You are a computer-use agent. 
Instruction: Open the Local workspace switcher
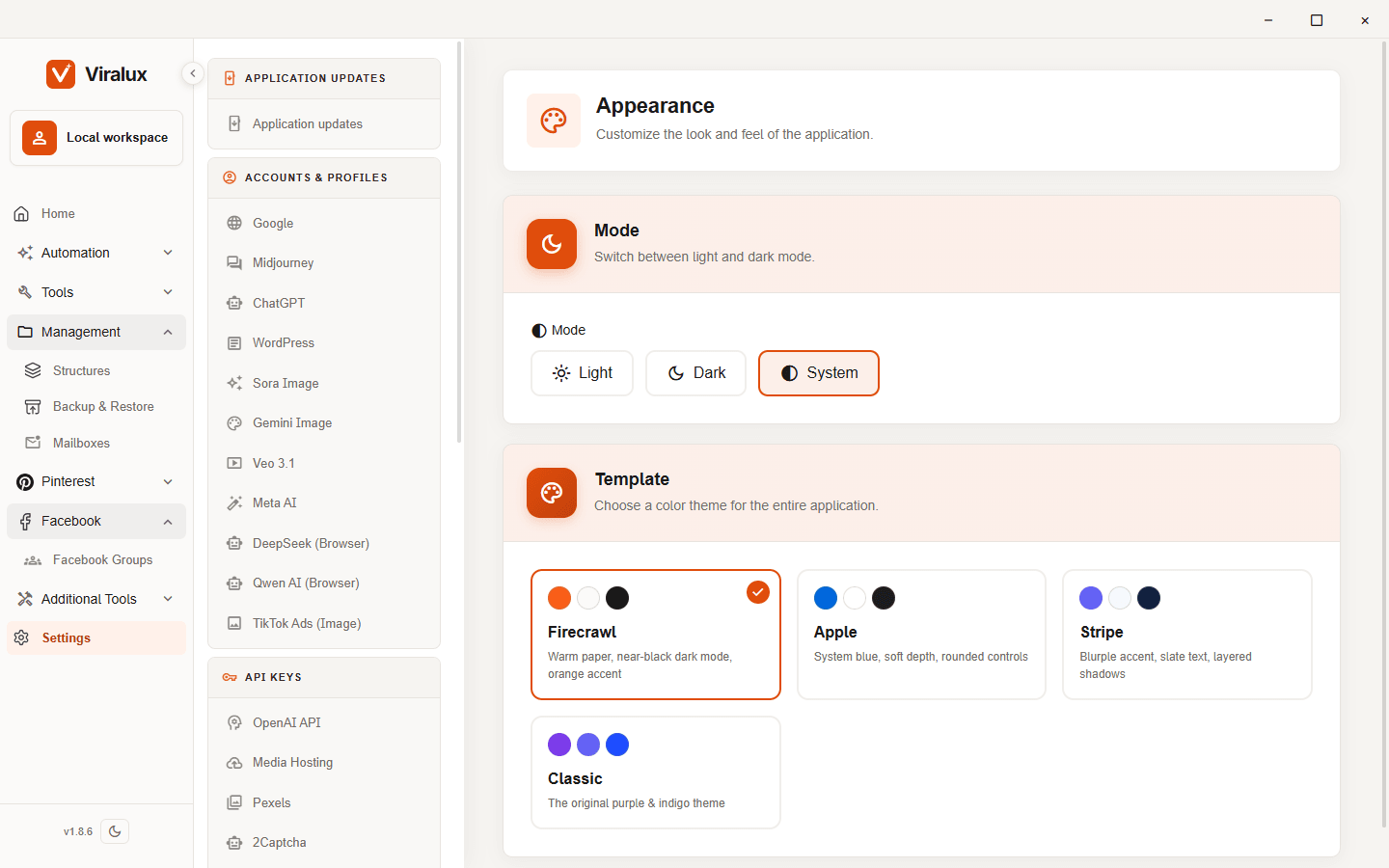(x=96, y=138)
